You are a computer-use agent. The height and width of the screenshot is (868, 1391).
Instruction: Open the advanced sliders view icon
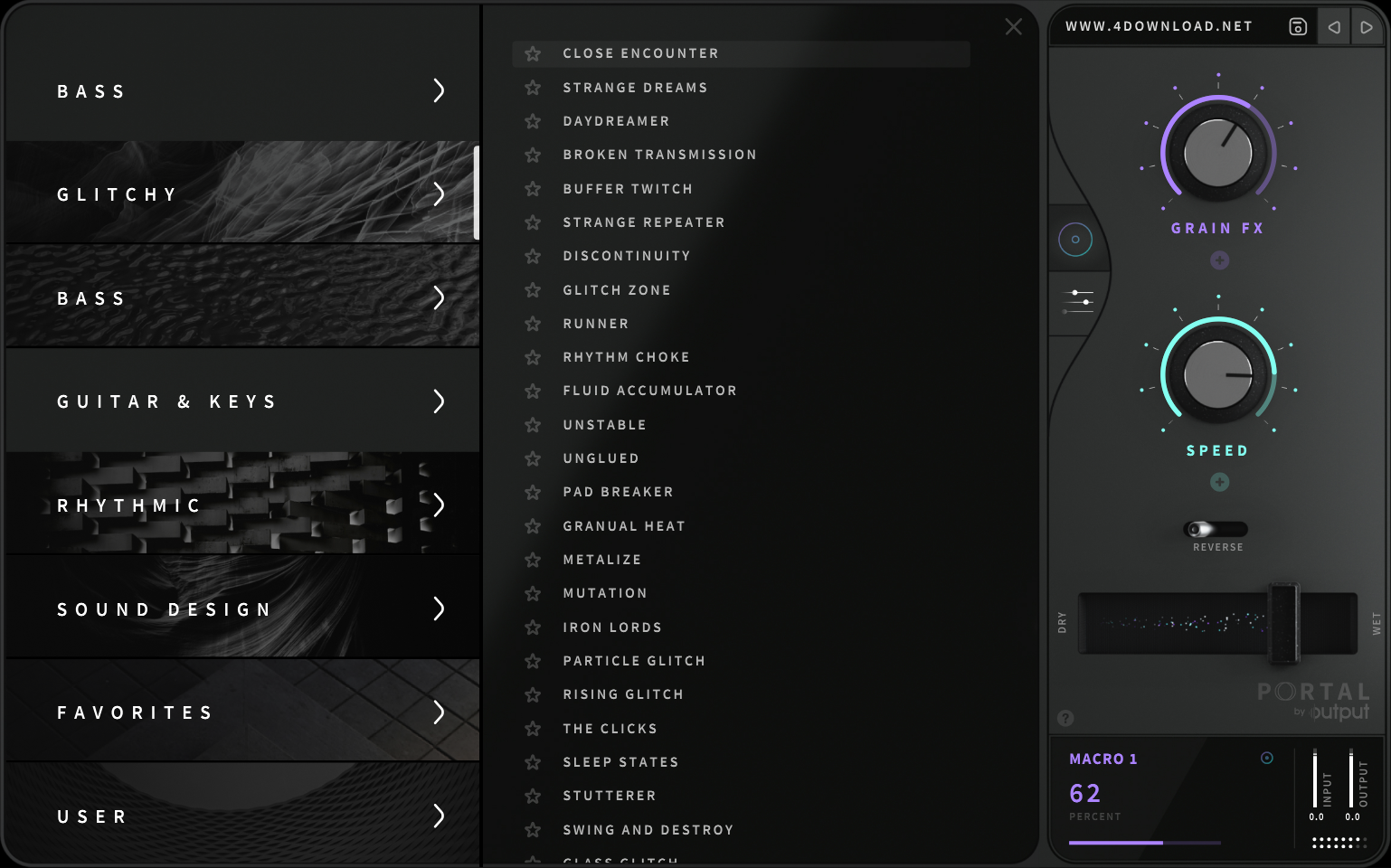pos(1077,301)
